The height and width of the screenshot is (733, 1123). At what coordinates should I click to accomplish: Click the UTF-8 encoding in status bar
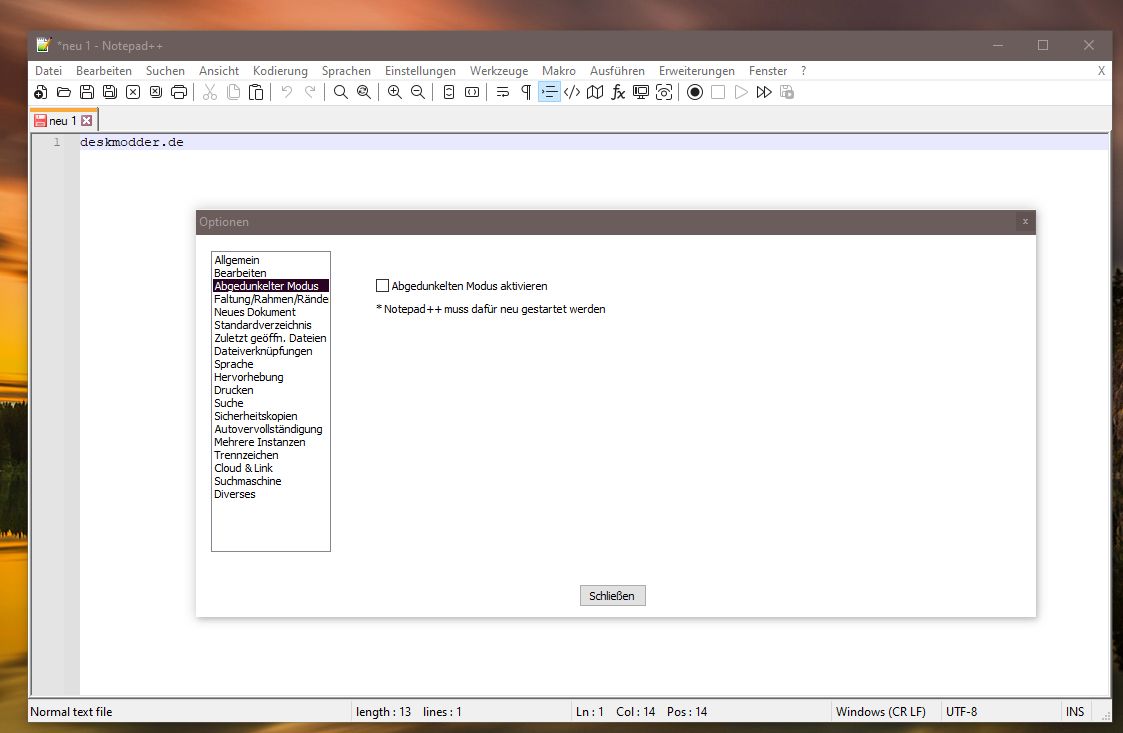click(x=961, y=712)
